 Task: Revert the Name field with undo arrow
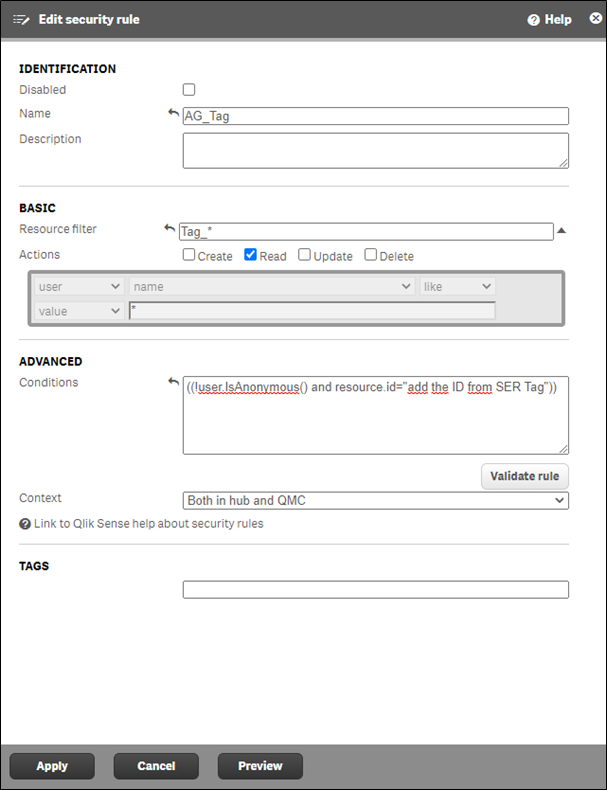(174, 114)
